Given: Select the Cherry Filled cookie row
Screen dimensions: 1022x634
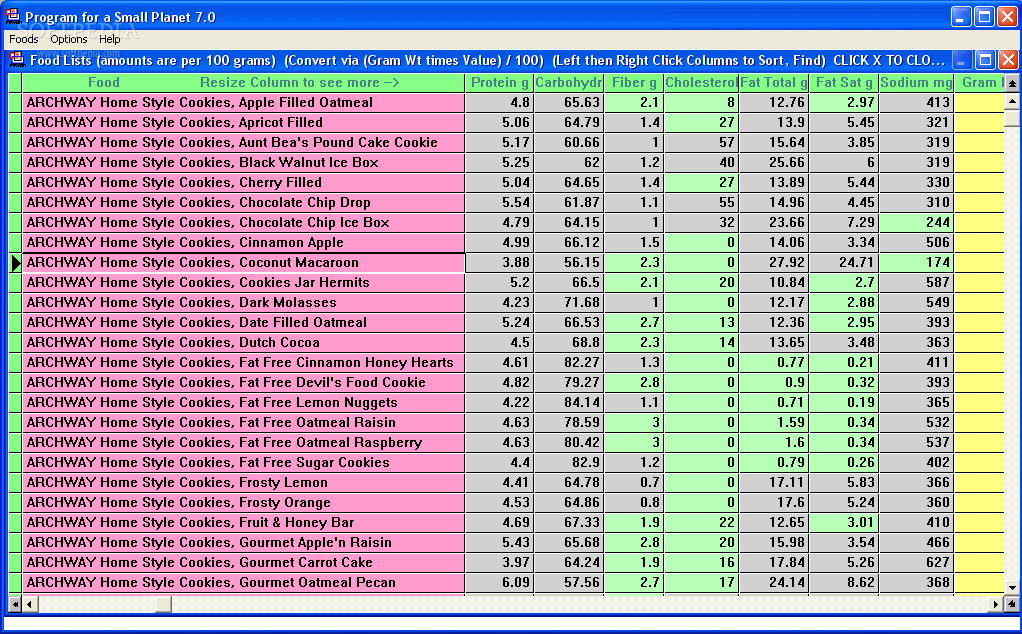Looking at the screenshot, I should pyautogui.click(x=243, y=182).
